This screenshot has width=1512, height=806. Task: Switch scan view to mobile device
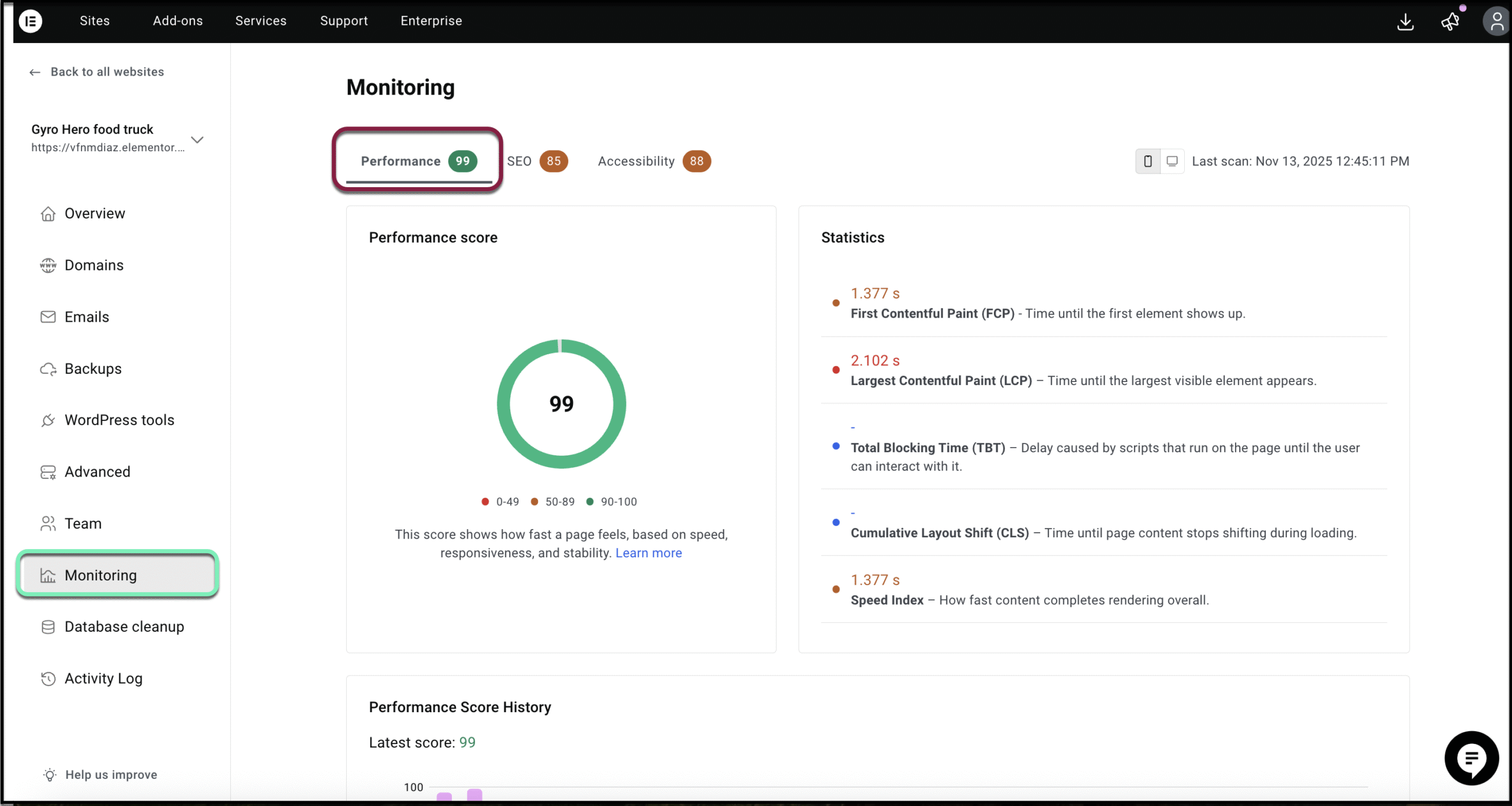pyautogui.click(x=1148, y=161)
